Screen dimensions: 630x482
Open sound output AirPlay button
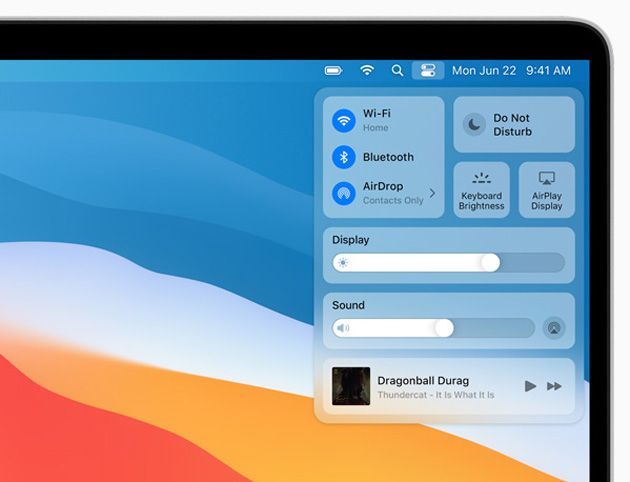point(553,328)
